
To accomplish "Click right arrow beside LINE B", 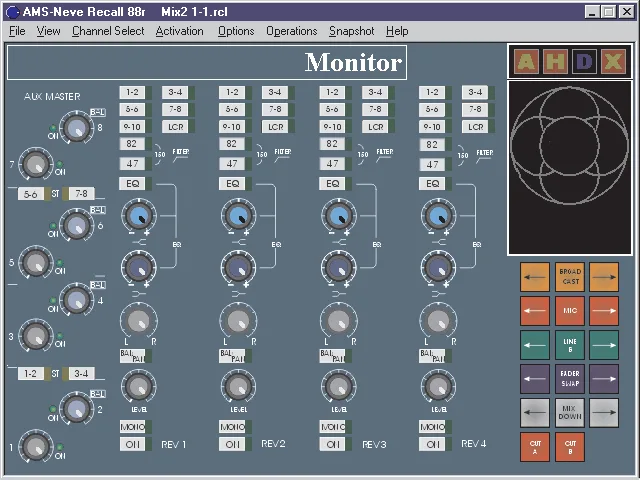I will (x=604, y=345).
